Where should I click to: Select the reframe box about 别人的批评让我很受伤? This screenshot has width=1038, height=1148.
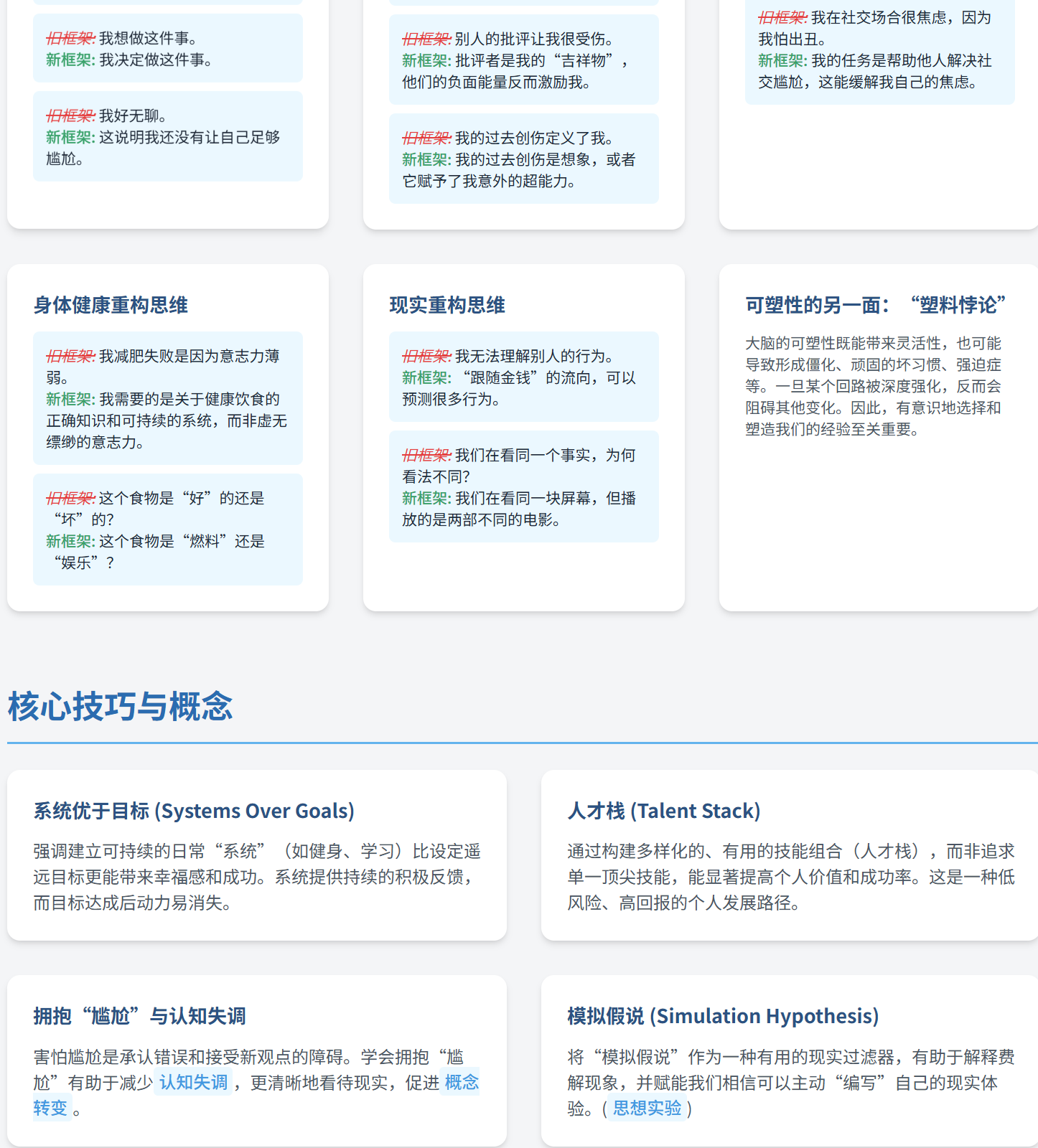click(523, 60)
